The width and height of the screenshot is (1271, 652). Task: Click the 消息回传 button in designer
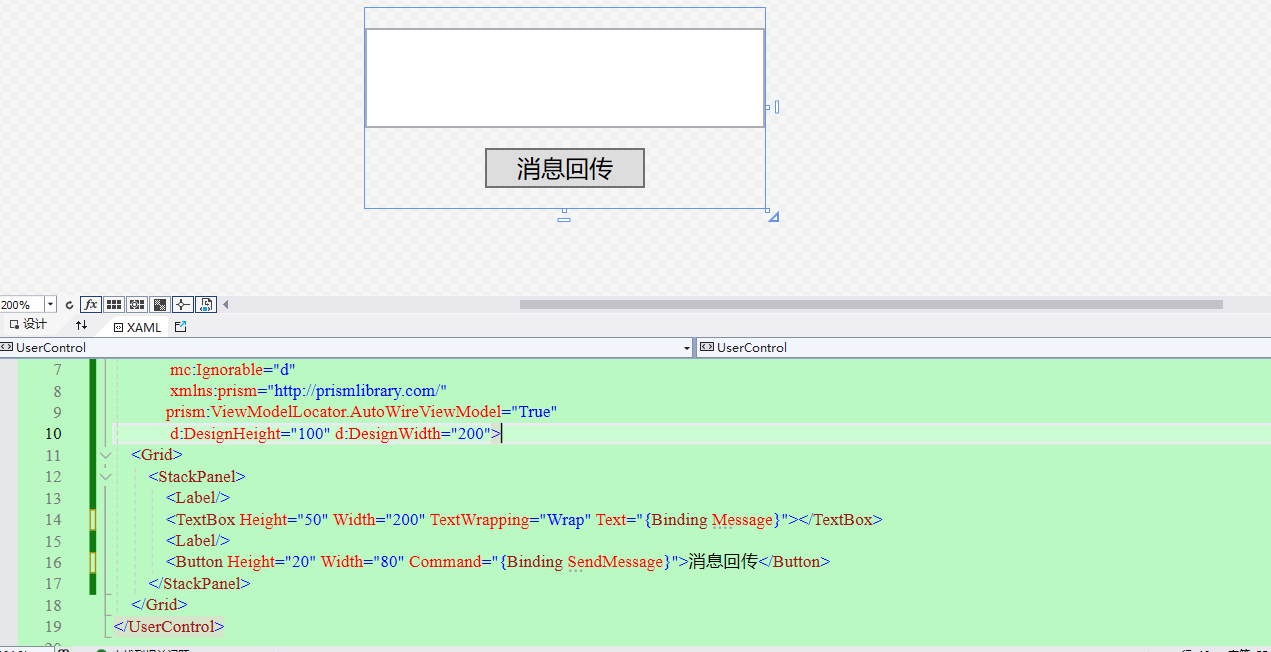click(565, 168)
